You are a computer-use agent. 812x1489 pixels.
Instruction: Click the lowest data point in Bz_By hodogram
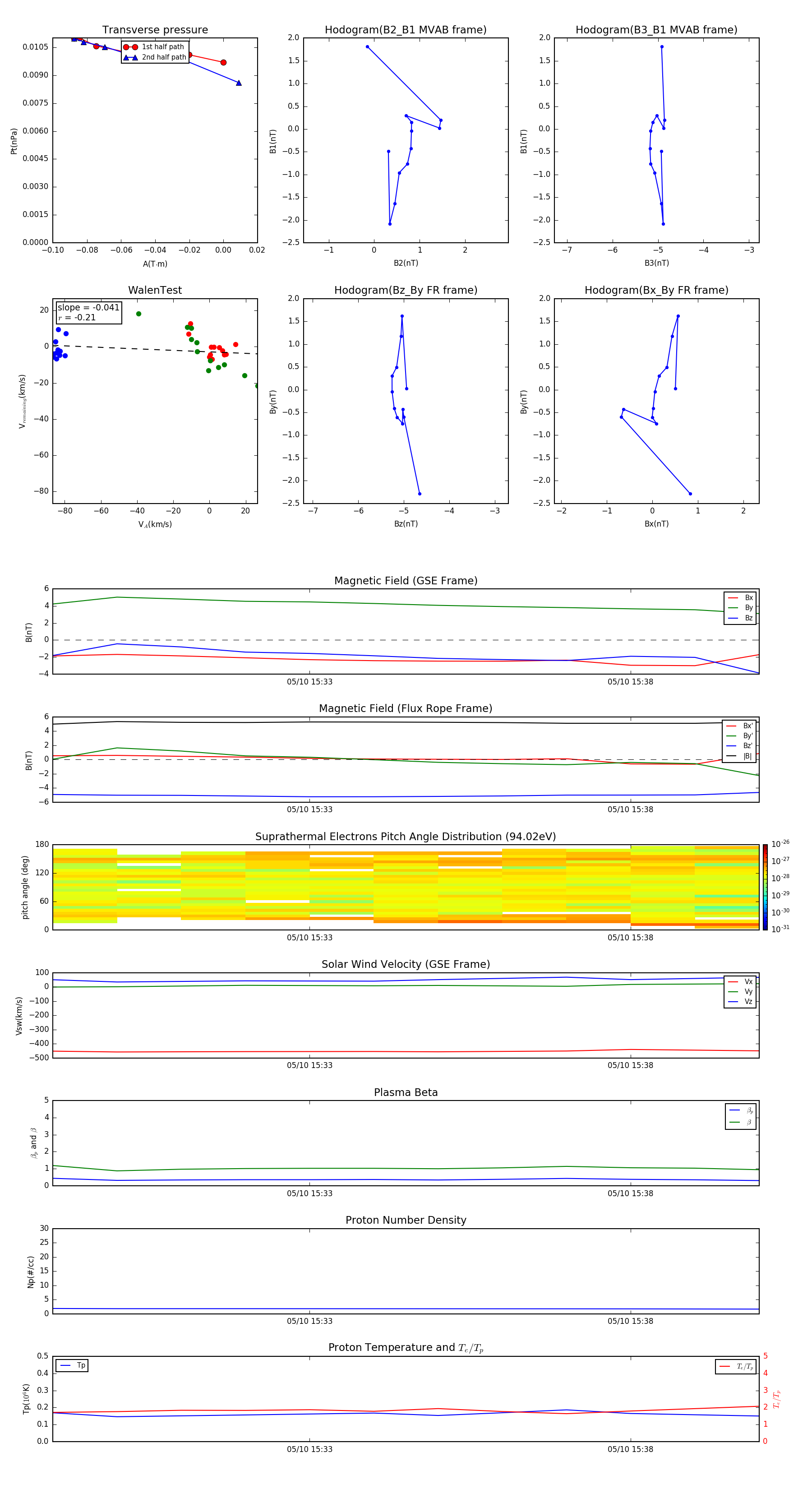coord(420,494)
